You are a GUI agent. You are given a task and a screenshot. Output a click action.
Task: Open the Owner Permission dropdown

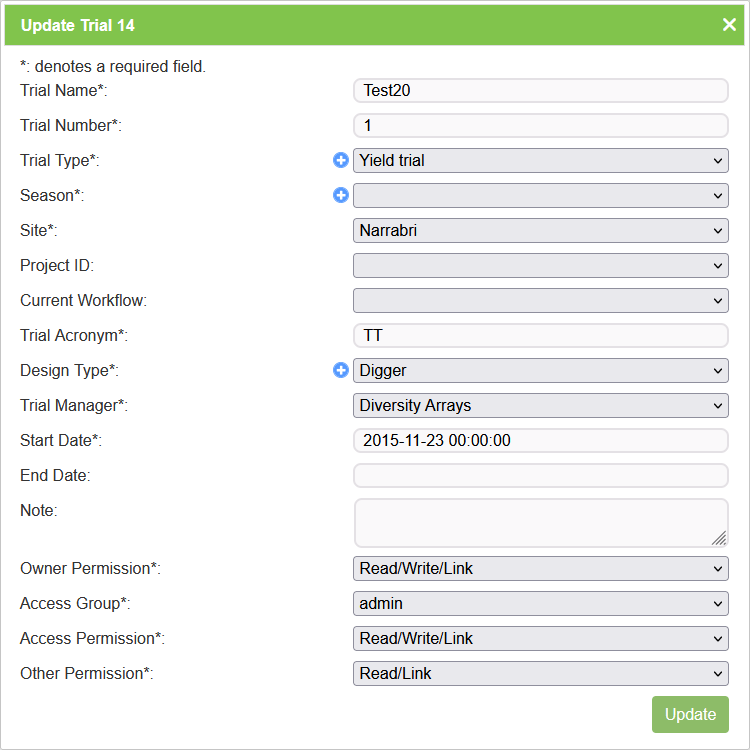pyautogui.click(x=540, y=568)
